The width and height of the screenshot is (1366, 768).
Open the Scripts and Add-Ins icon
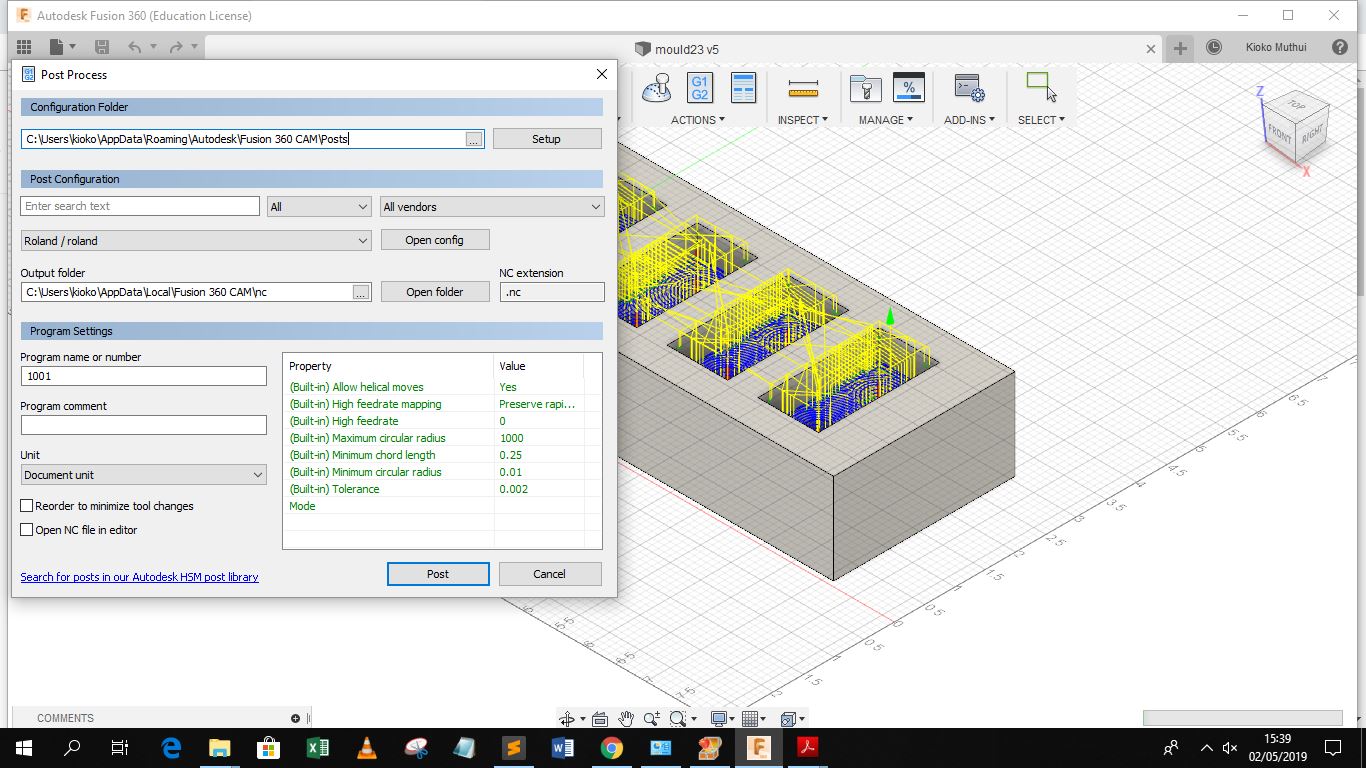(969, 89)
